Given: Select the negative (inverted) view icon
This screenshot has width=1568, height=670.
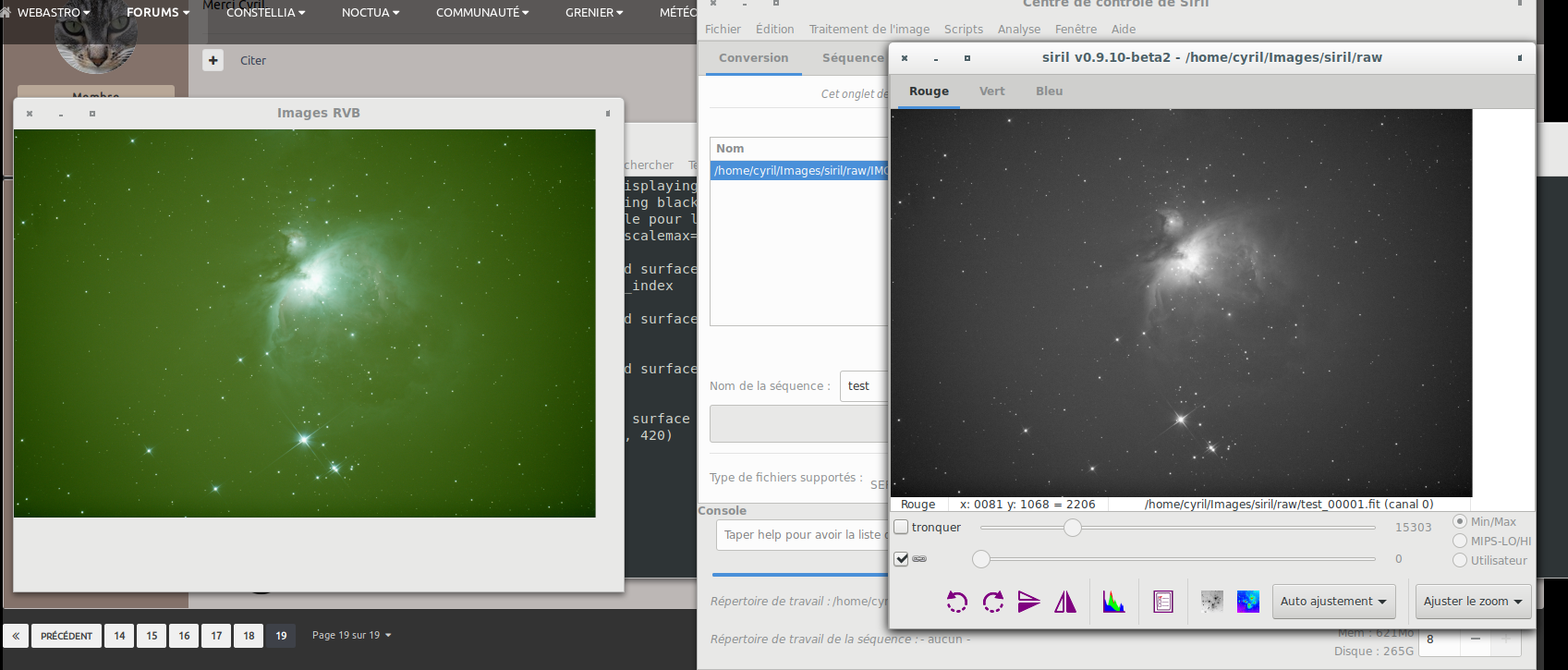Looking at the screenshot, I should pyautogui.click(x=1211, y=602).
